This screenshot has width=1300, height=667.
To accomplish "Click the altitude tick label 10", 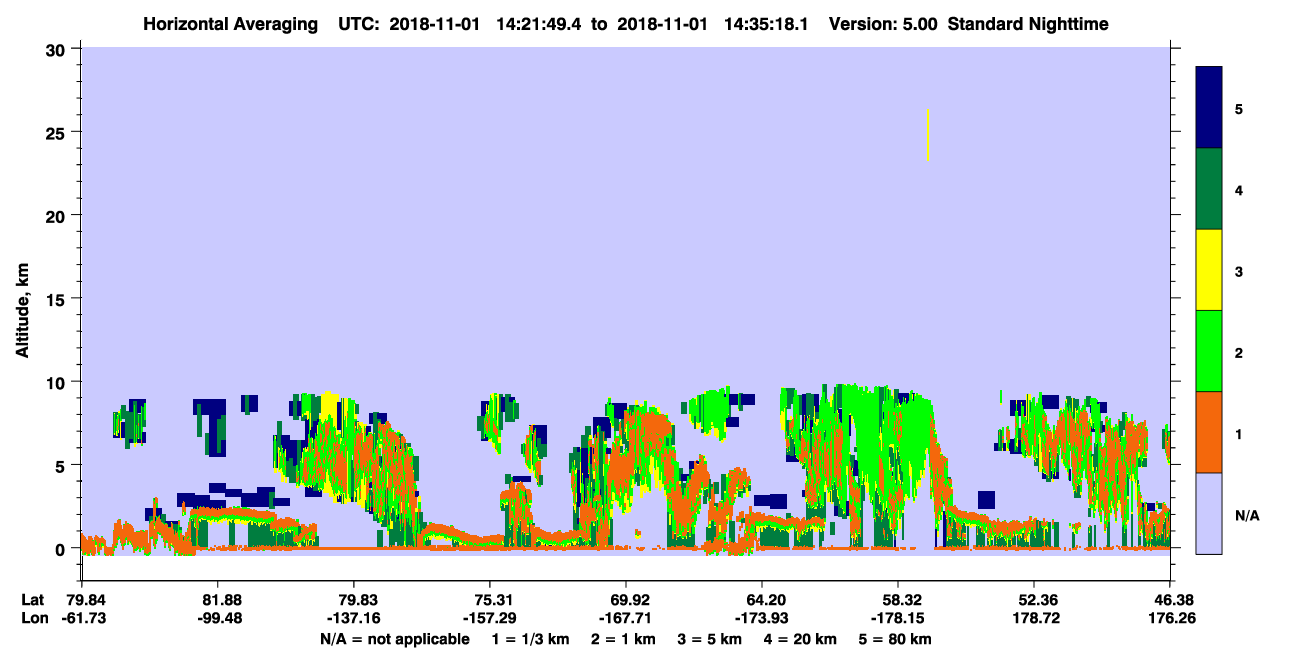I will click(x=57, y=382).
